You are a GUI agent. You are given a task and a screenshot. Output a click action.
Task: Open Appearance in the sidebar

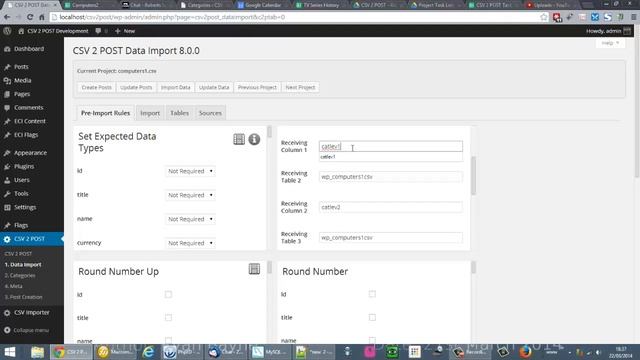[x=32, y=153]
